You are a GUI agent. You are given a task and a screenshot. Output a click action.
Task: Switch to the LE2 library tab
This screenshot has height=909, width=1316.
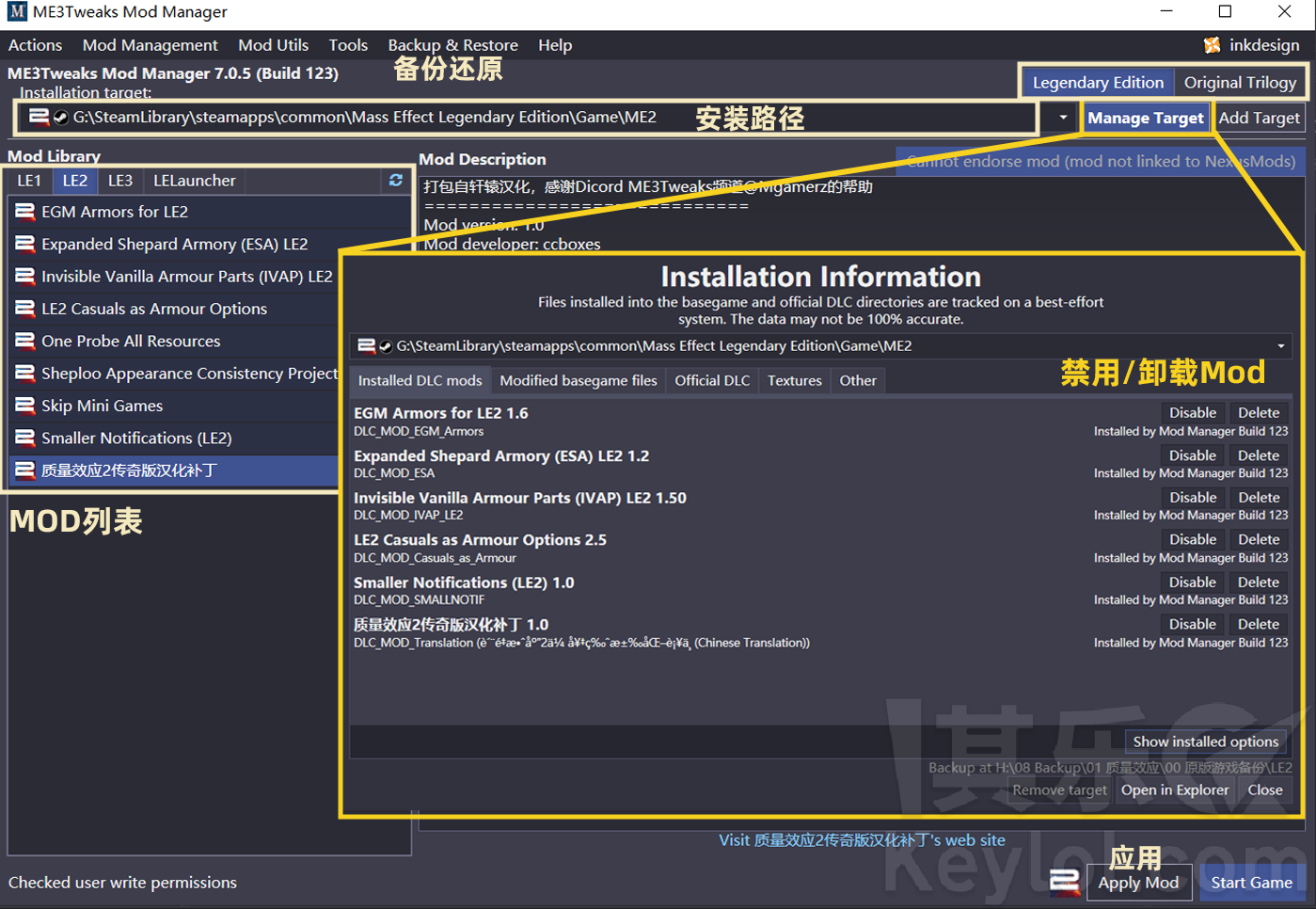(75, 181)
